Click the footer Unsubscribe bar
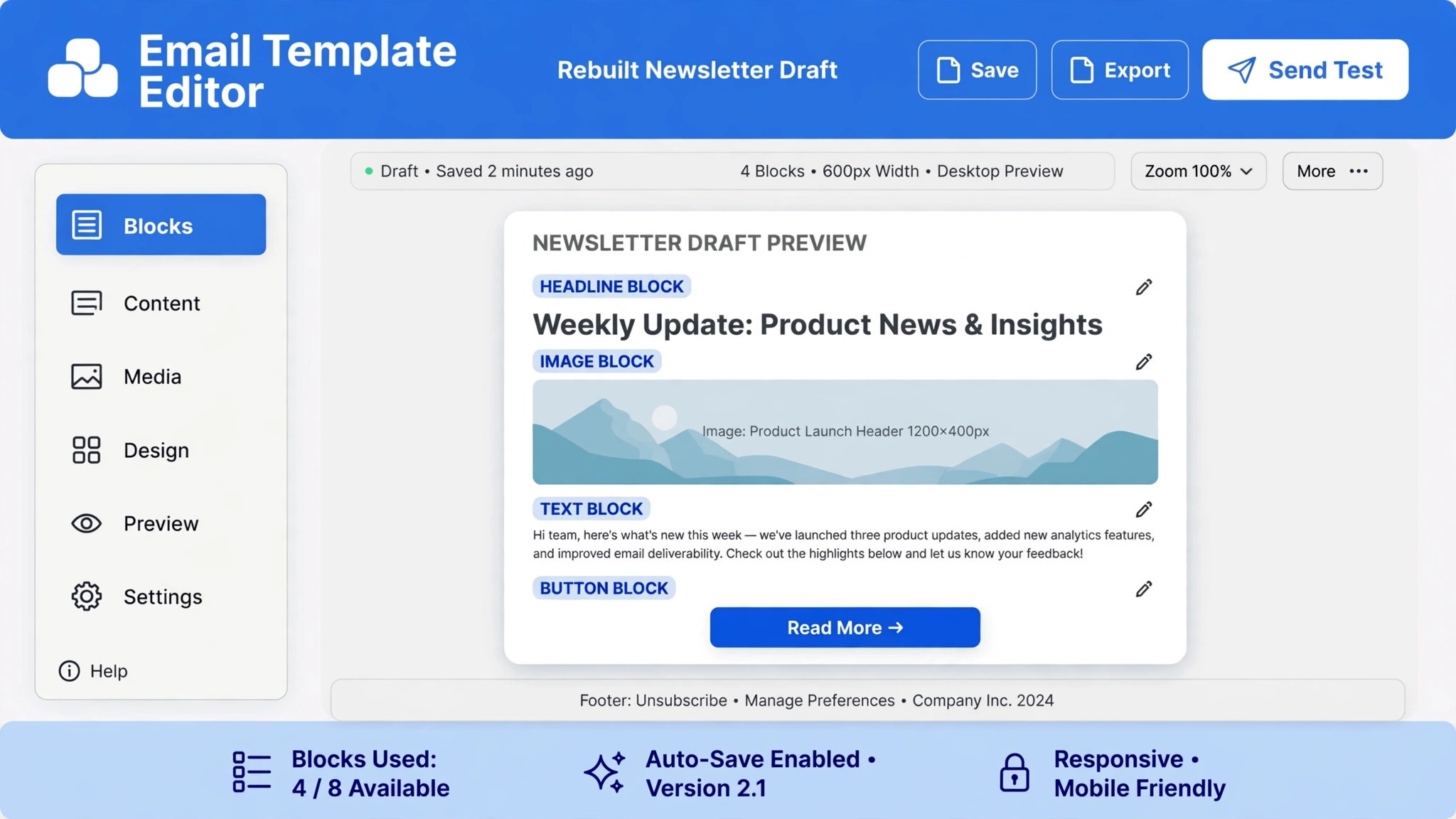Image resolution: width=1456 pixels, height=819 pixels. (867, 700)
